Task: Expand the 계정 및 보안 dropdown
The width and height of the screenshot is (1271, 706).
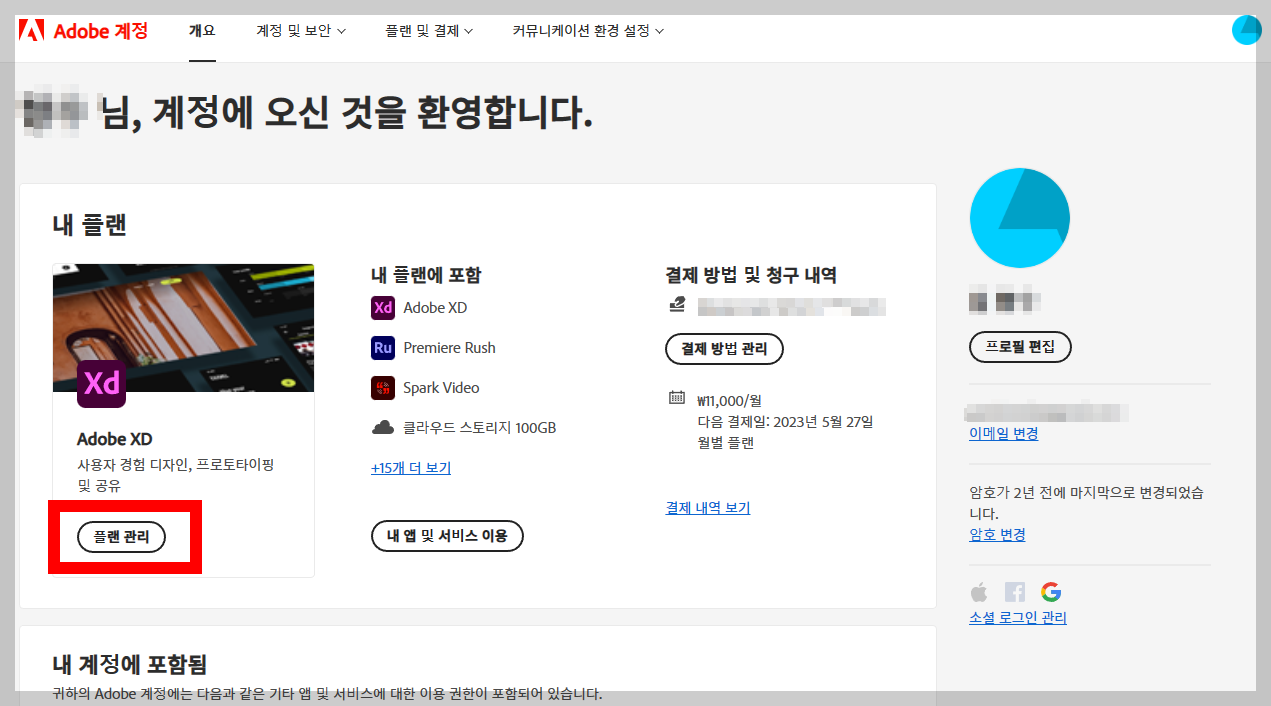Action: click(x=299, y=30)
